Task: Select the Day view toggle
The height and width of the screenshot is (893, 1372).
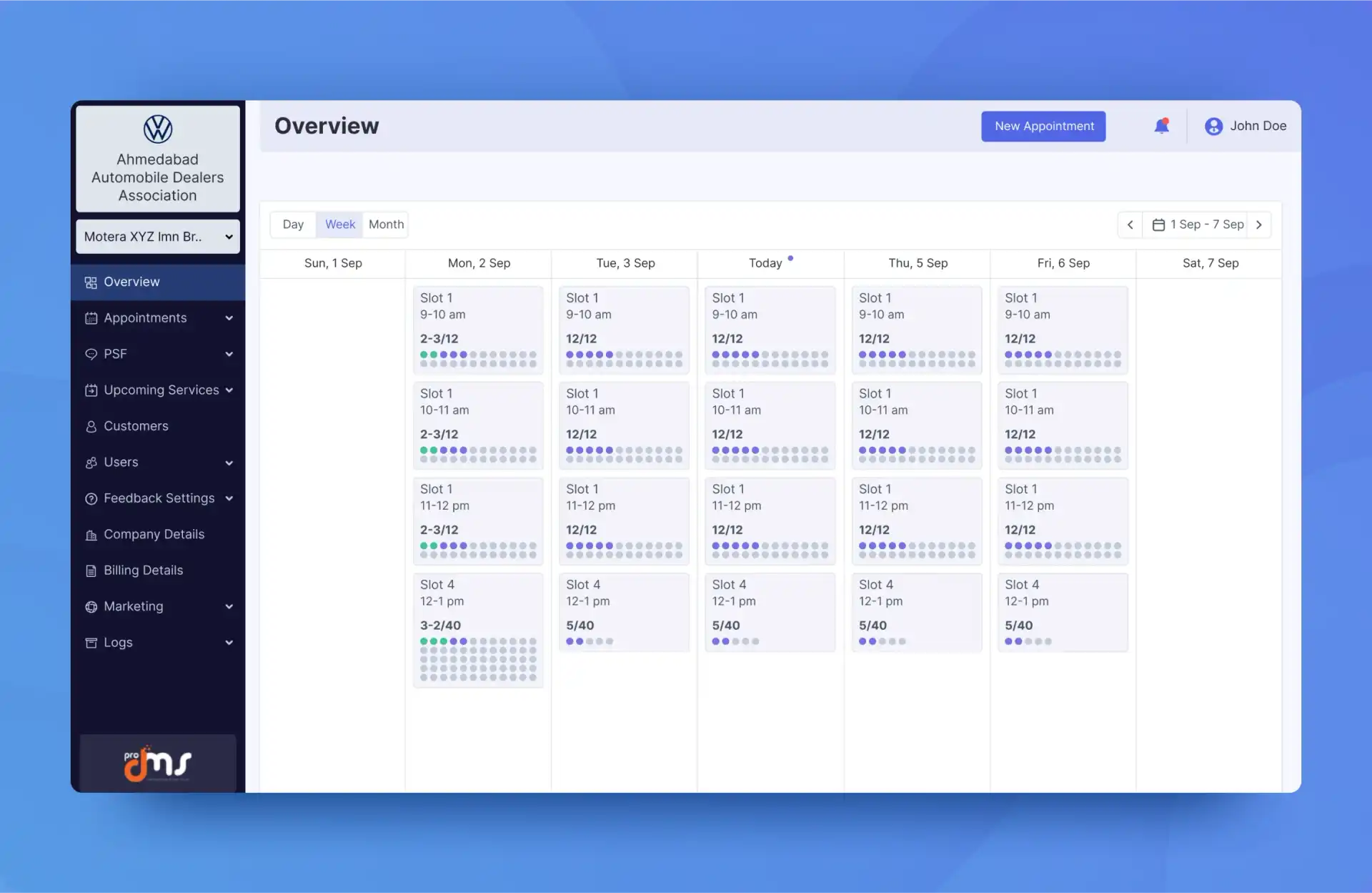Action: pyautogui.click(x=293, y=224)
